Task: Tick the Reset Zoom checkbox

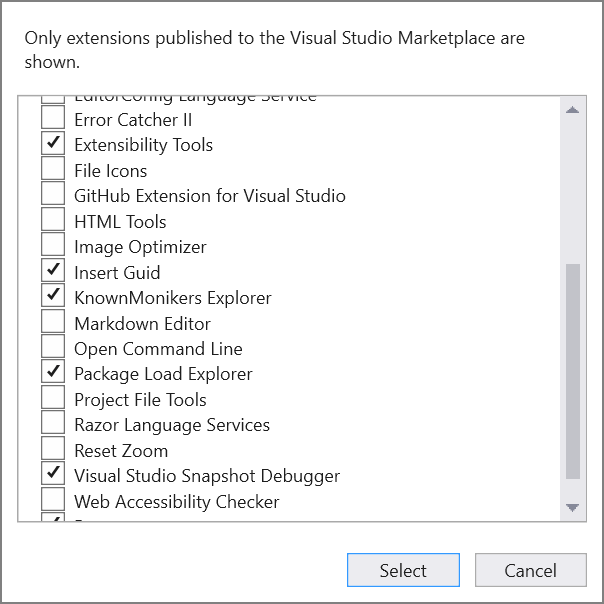Action: point(53,448)
